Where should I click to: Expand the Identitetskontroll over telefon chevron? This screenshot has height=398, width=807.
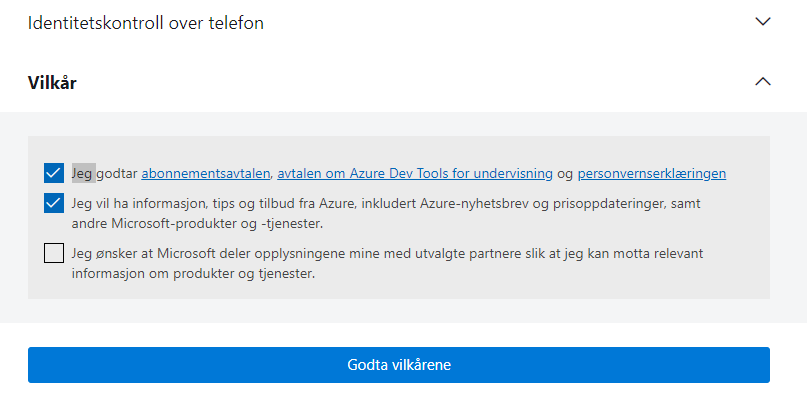[762, 22]
